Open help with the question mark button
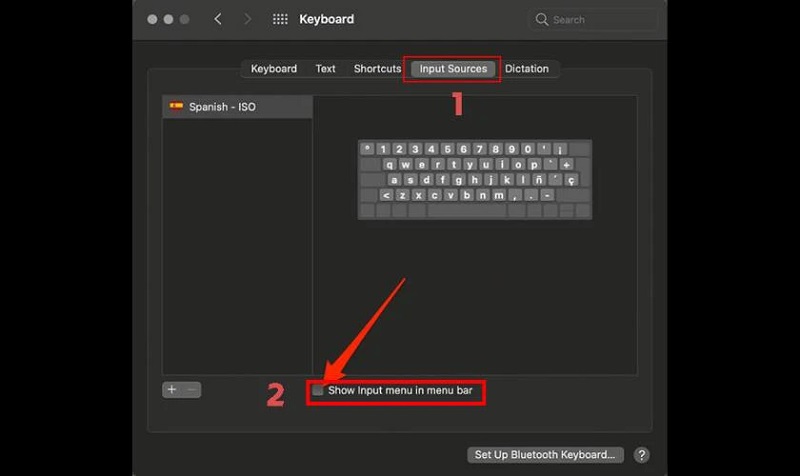This screenshot has height=476, width=800. [x=642, y=455]
